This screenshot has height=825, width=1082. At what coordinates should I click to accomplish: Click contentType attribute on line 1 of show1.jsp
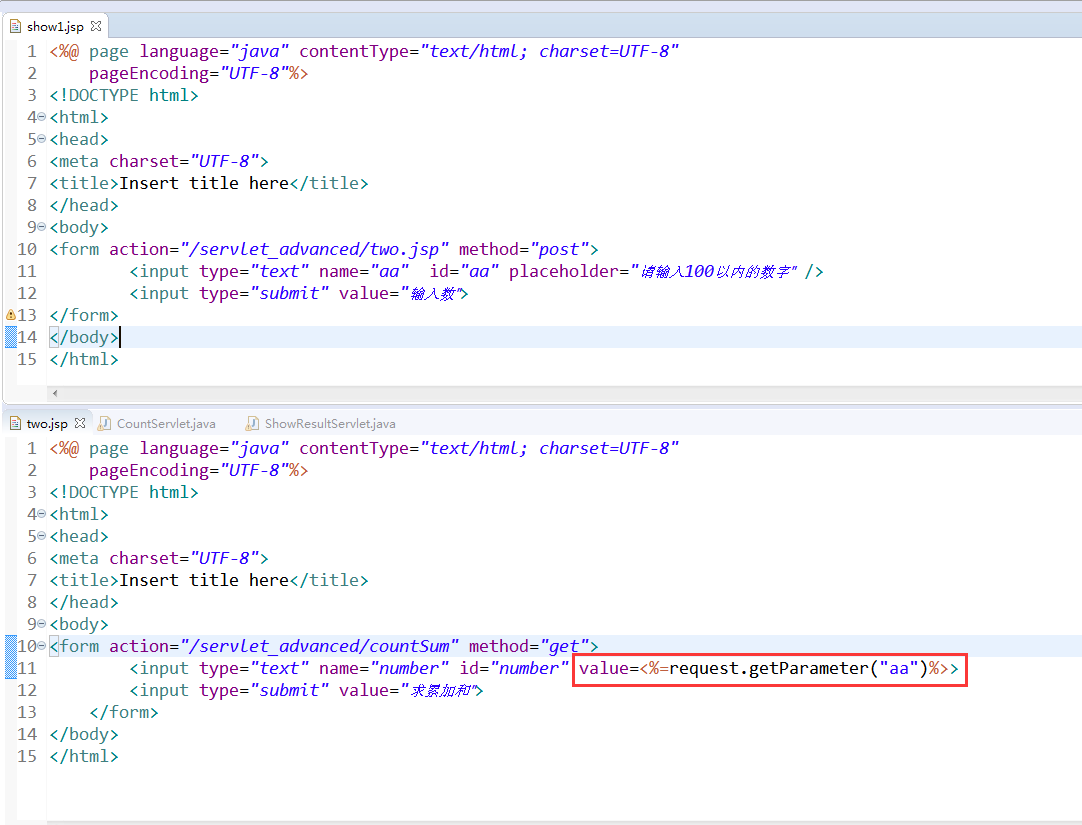(489, 51)
